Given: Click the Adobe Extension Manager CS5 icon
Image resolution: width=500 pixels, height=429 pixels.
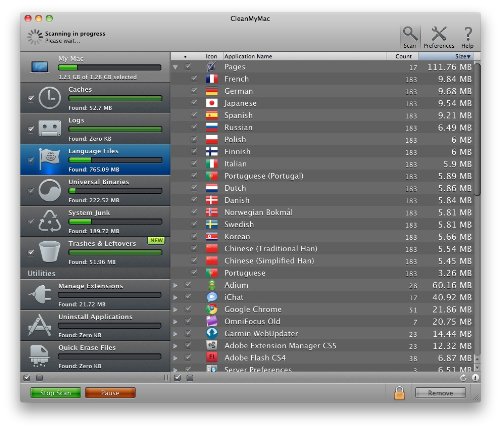Looking at the screenshot, I should coord(212,345).
